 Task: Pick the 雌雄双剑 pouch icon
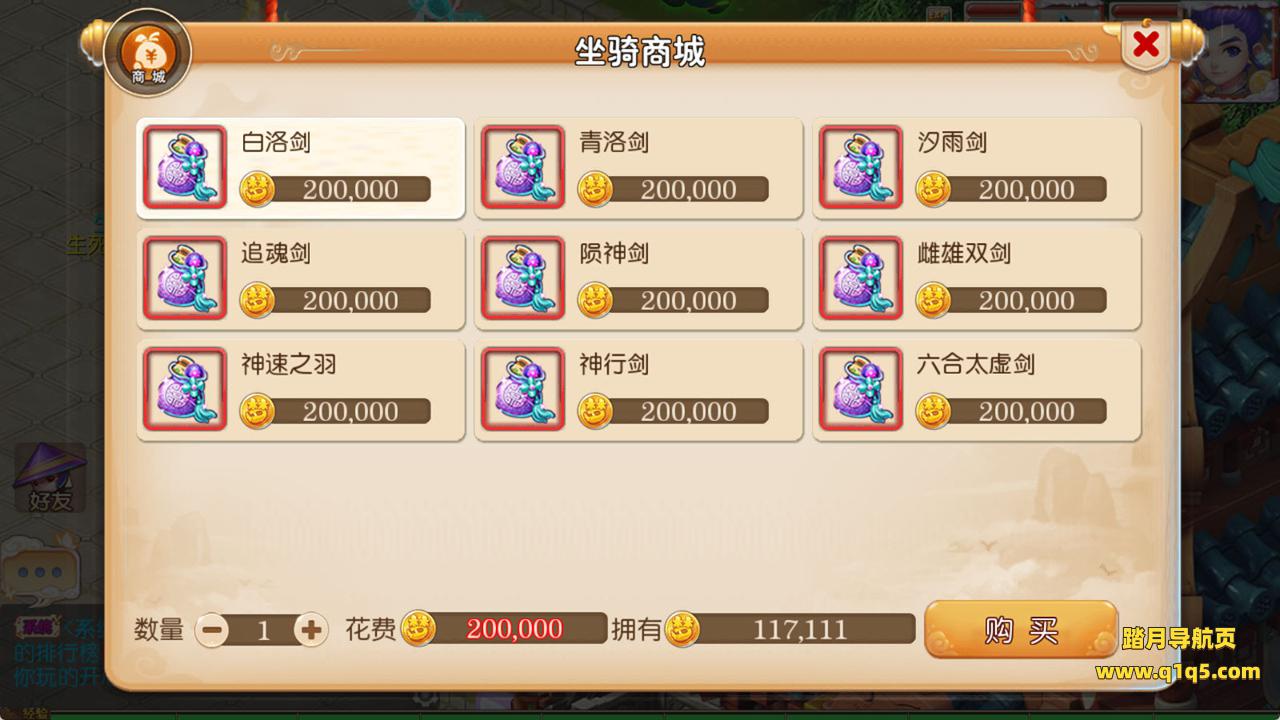(861, 278)
